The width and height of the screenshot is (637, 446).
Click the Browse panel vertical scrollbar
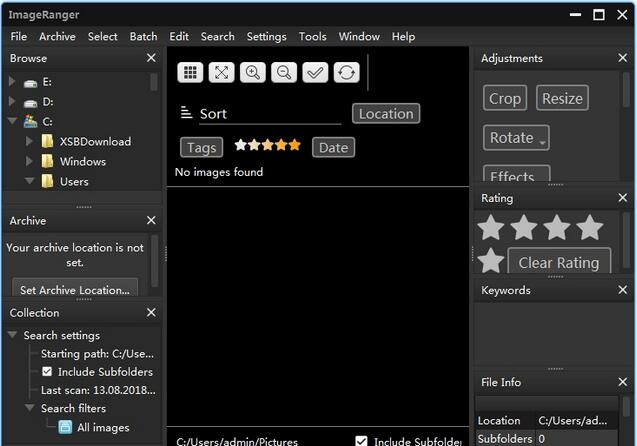click(x=154, y=82)
